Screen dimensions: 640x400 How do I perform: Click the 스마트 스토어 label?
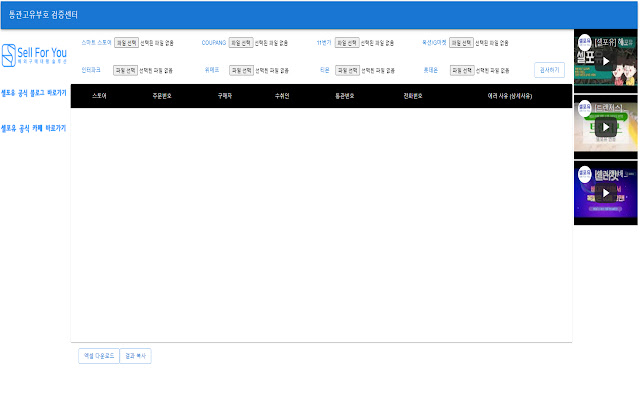pyautogui.click(x=96, y=42)
